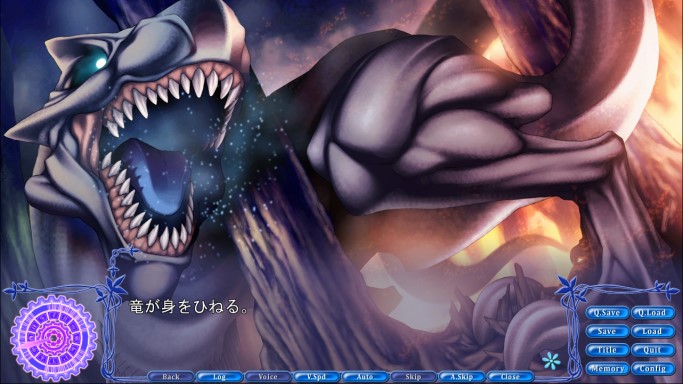
Task: Click the blue snowflake advance indicator
Action: [551, 360]
